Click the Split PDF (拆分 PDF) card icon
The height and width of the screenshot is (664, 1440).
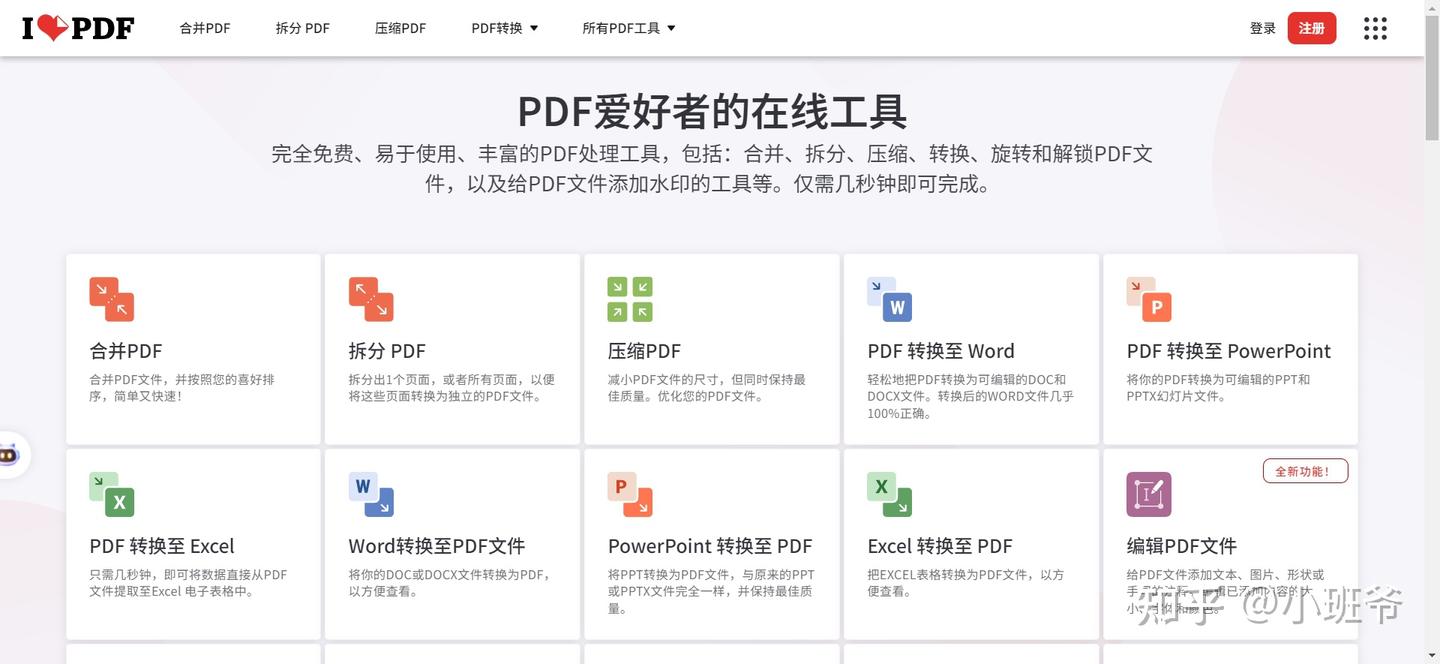click(x=371, y=299)
